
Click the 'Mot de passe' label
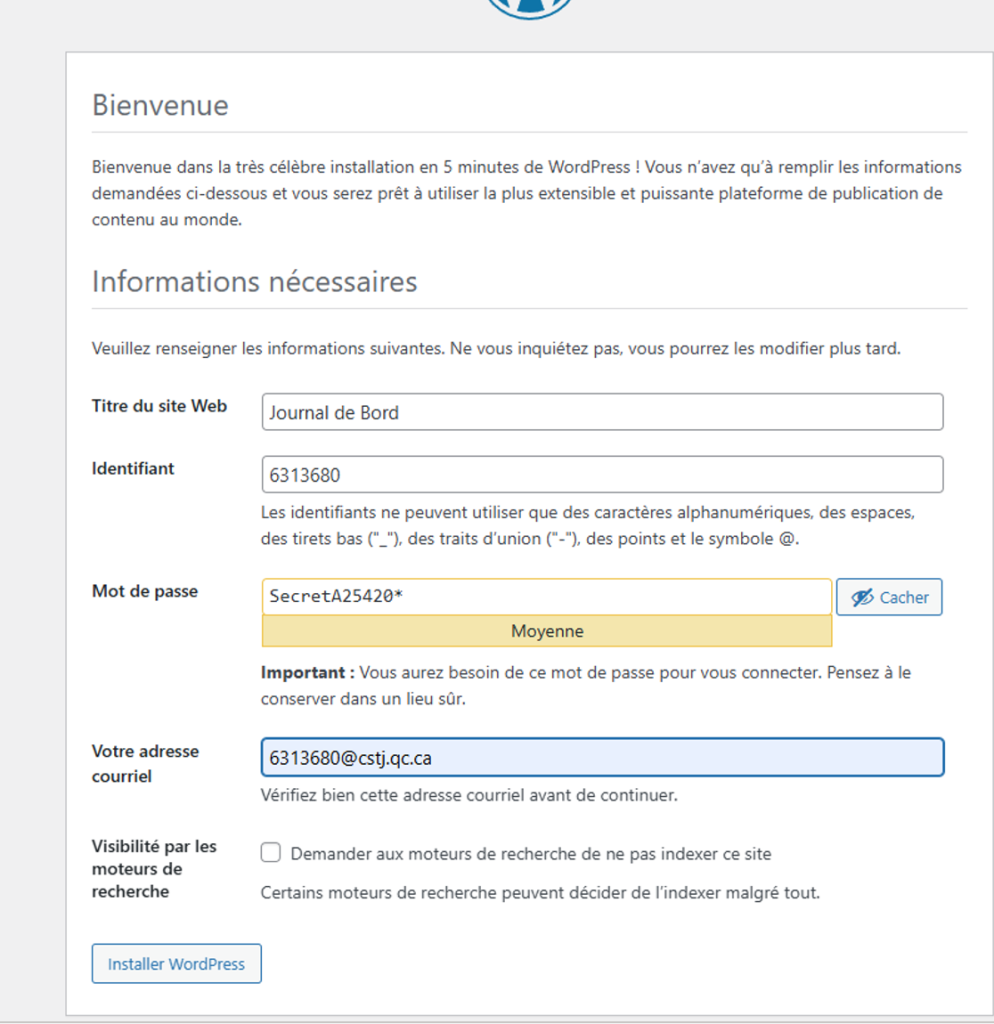point(145,591)
